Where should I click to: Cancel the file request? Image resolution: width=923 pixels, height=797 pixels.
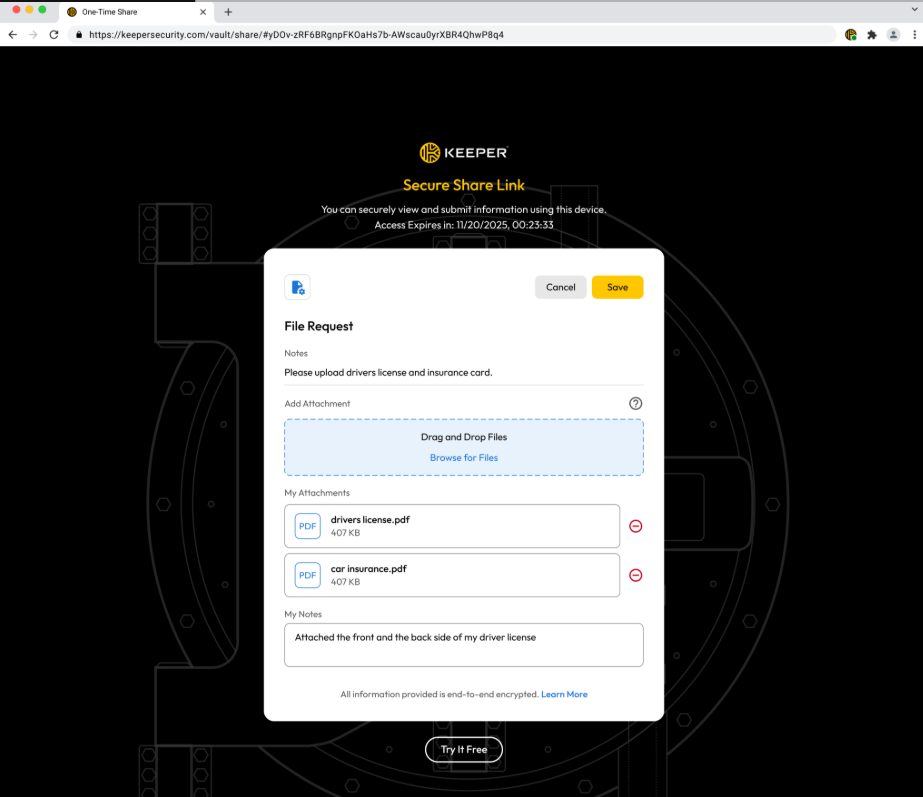tap(560, 287)
